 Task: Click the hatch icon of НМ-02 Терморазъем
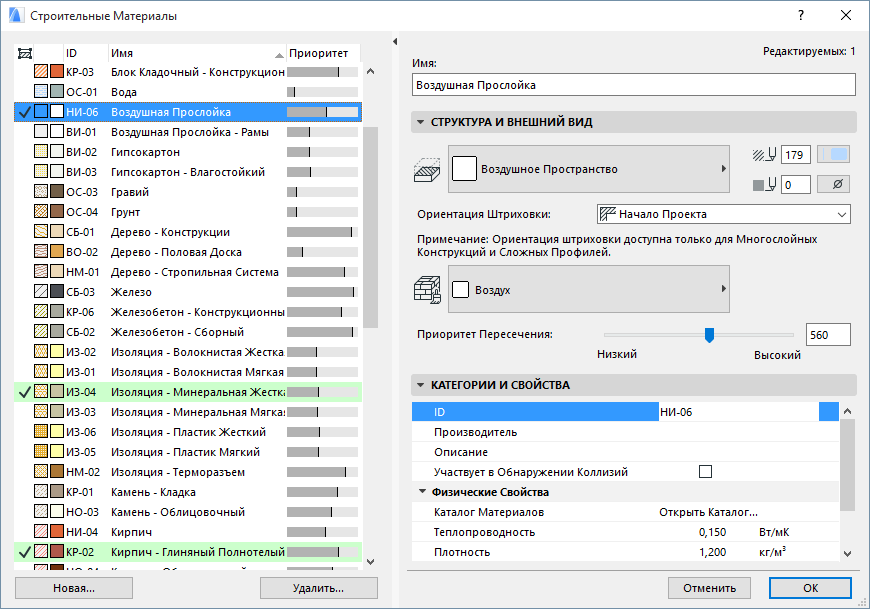pos(41,471)
